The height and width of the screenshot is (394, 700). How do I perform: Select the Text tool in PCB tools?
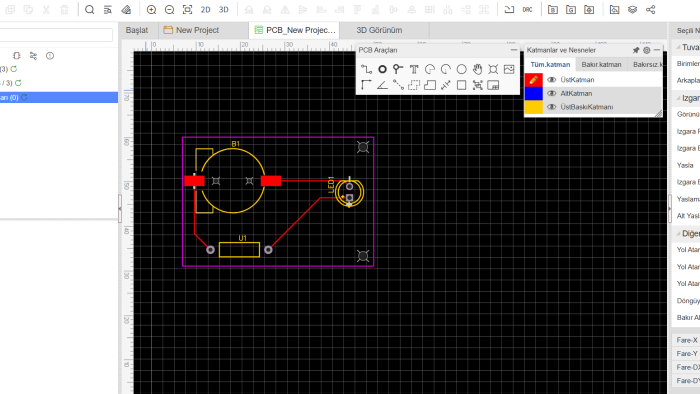(414, 69)
